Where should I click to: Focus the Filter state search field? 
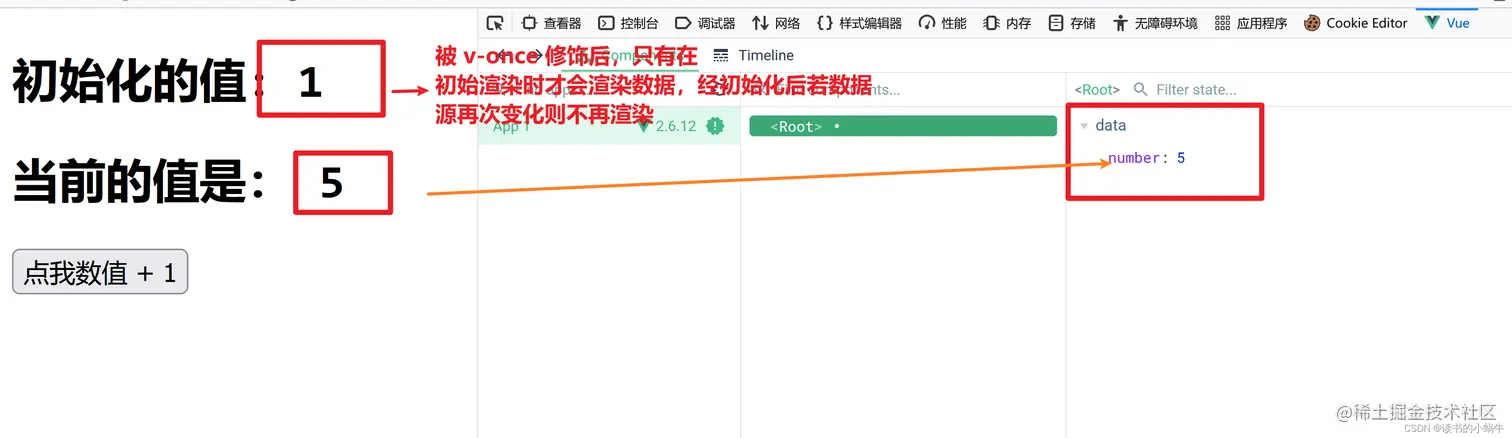click(1196, 90)
